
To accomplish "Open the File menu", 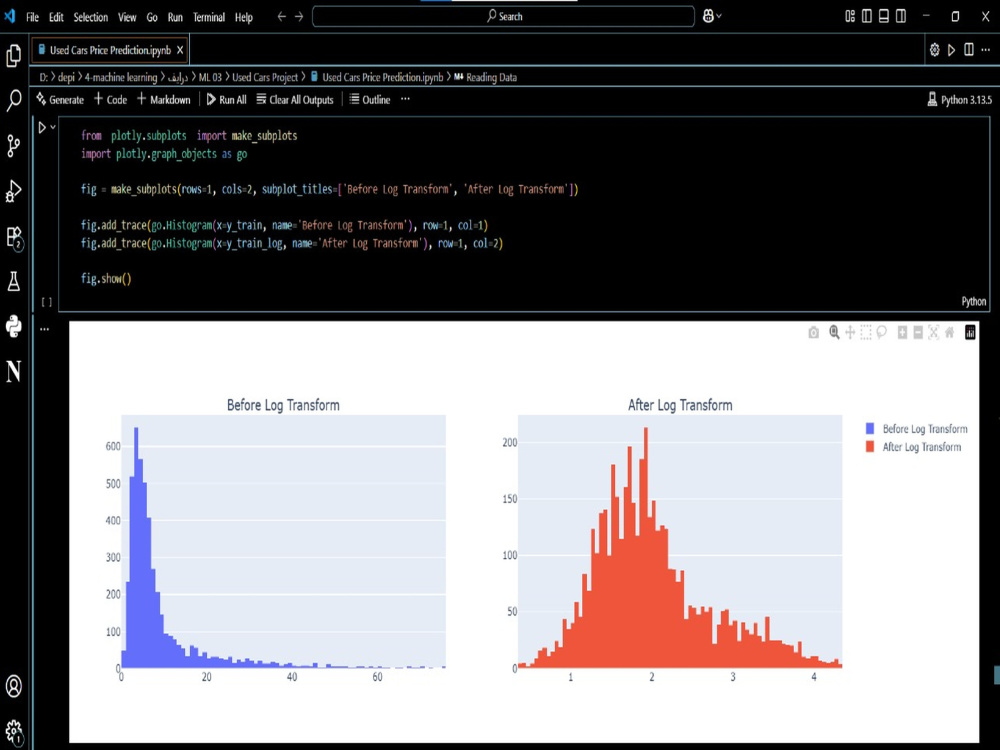I will click(32, 17).
